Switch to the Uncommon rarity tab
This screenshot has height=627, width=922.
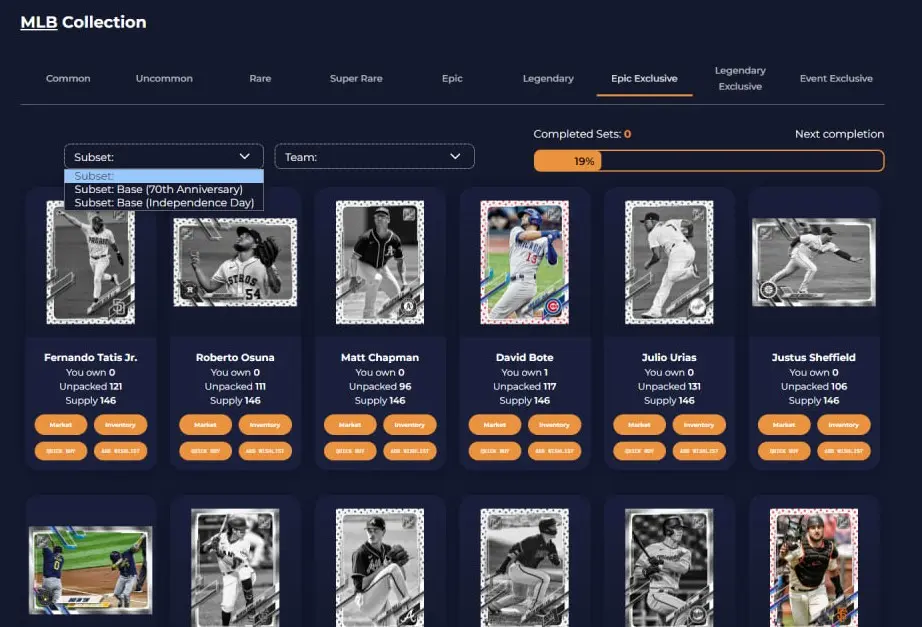pyautogui.click(x=164, y=78)
